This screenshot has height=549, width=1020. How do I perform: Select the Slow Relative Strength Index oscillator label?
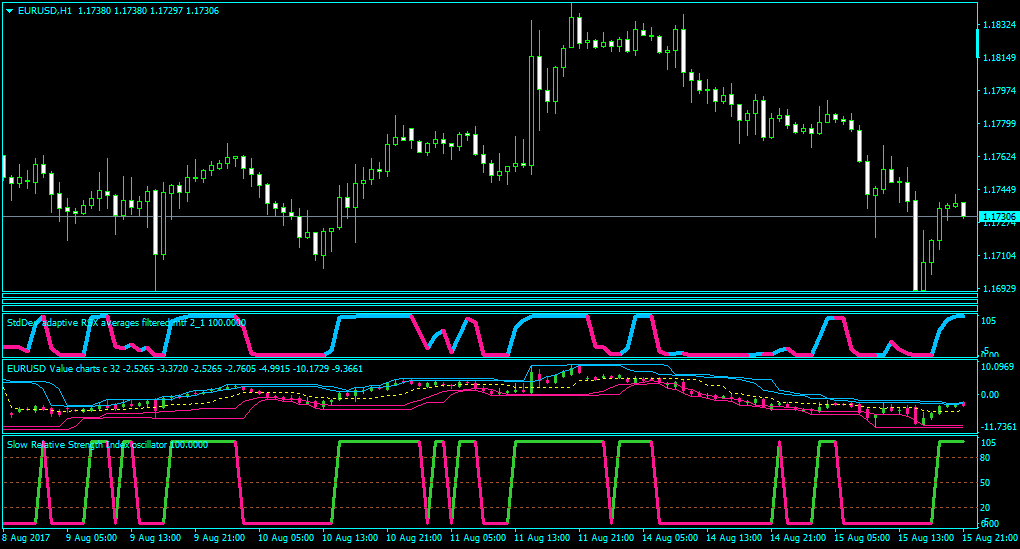point(107,445)
